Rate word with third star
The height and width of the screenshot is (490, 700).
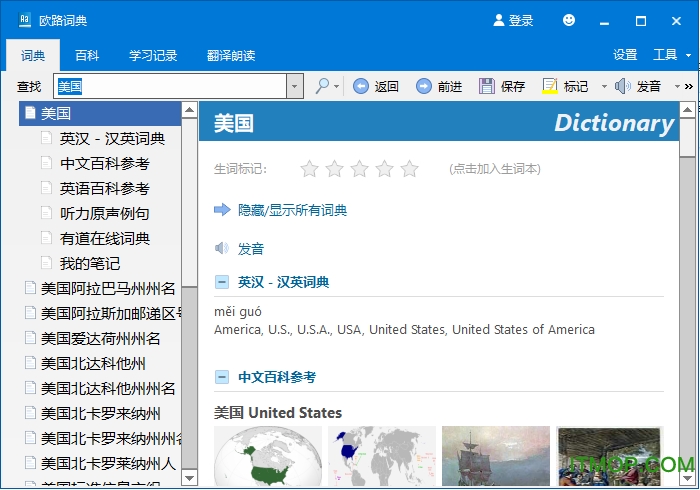(359, 169)
